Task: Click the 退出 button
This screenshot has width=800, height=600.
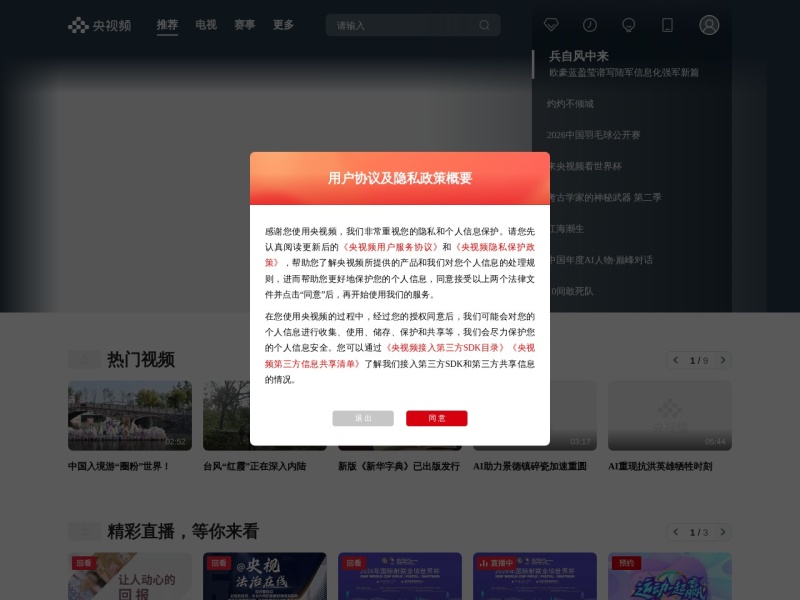Action: [x=363, y=418]
